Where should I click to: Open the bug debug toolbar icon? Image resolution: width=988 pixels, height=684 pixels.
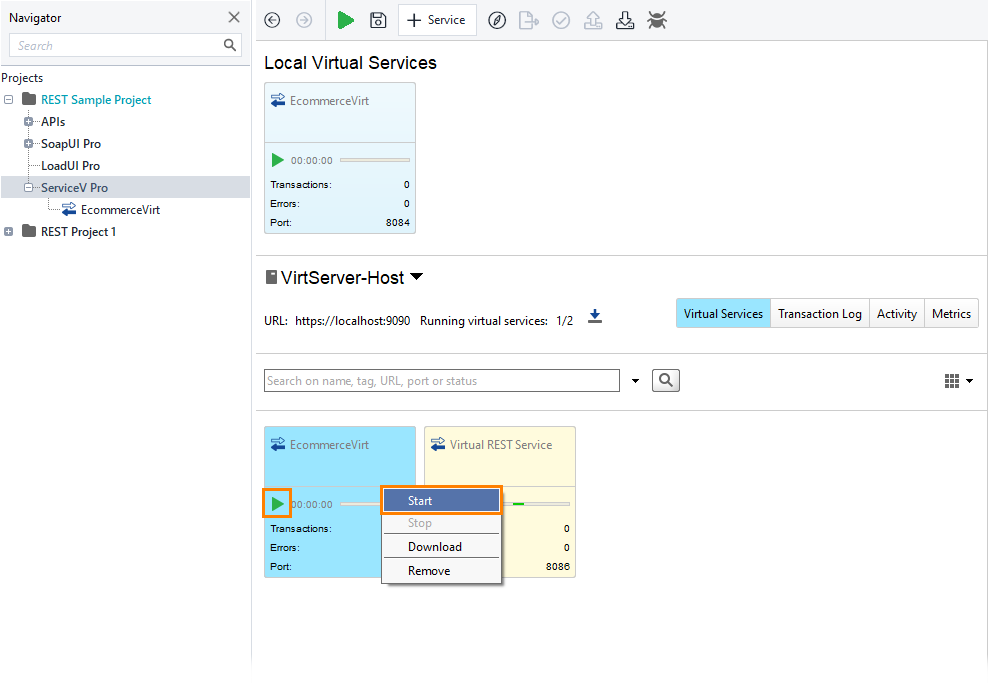pos(657,21)
